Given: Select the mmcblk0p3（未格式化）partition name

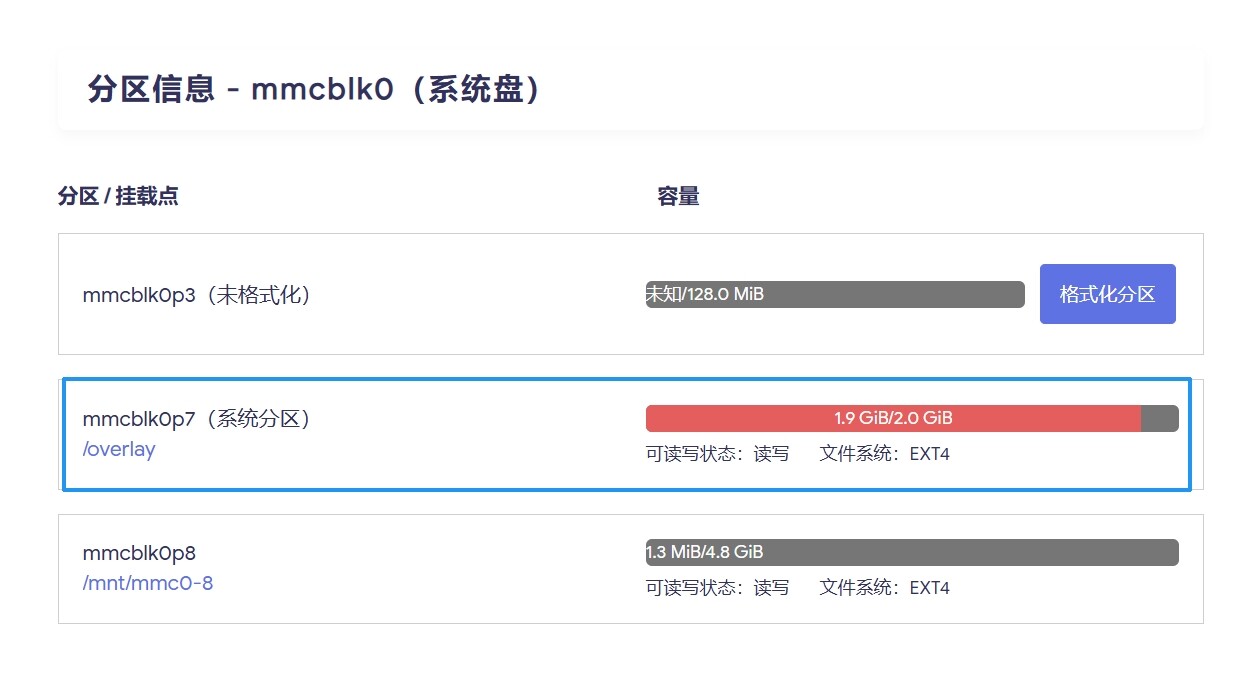Looking at the screenshot, I should 196,295.
